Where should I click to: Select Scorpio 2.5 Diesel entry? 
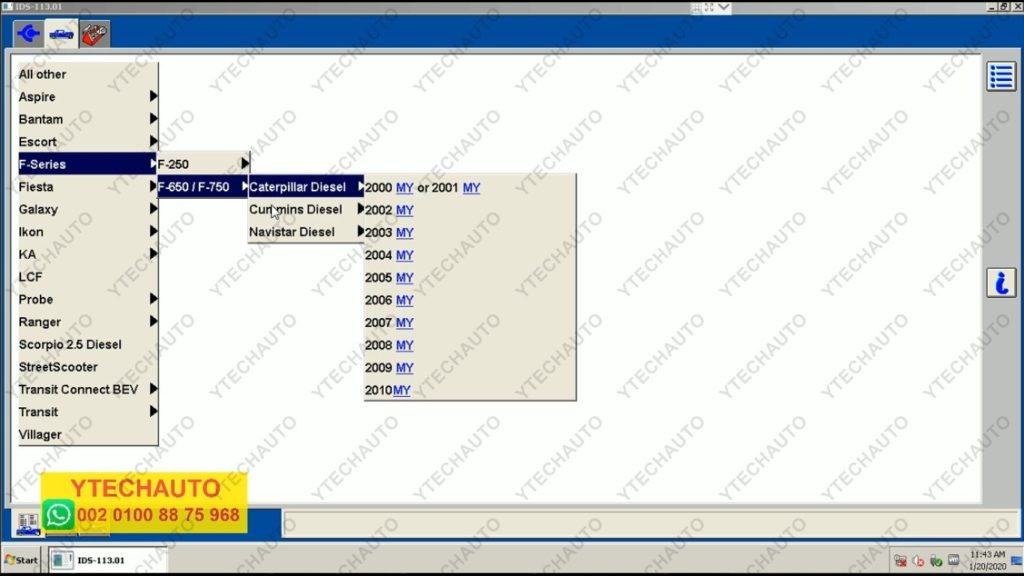point(88,344)
